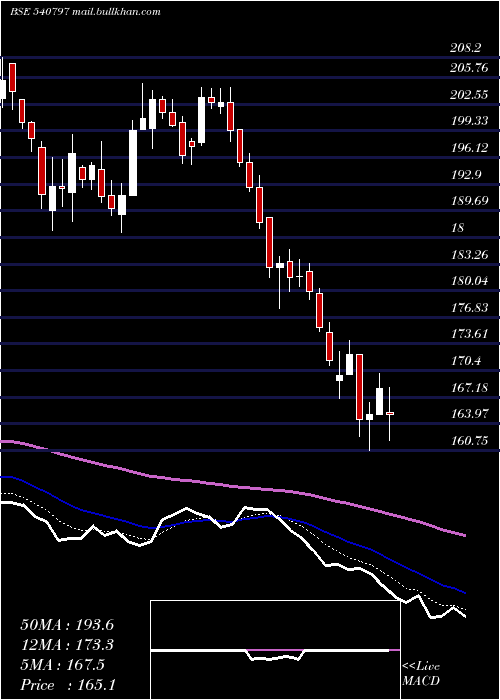Click the 'BSE 540797 mail.bullkhan.com' header text
Viewport: 500px width, 700px height.
[x=85, y=12]
